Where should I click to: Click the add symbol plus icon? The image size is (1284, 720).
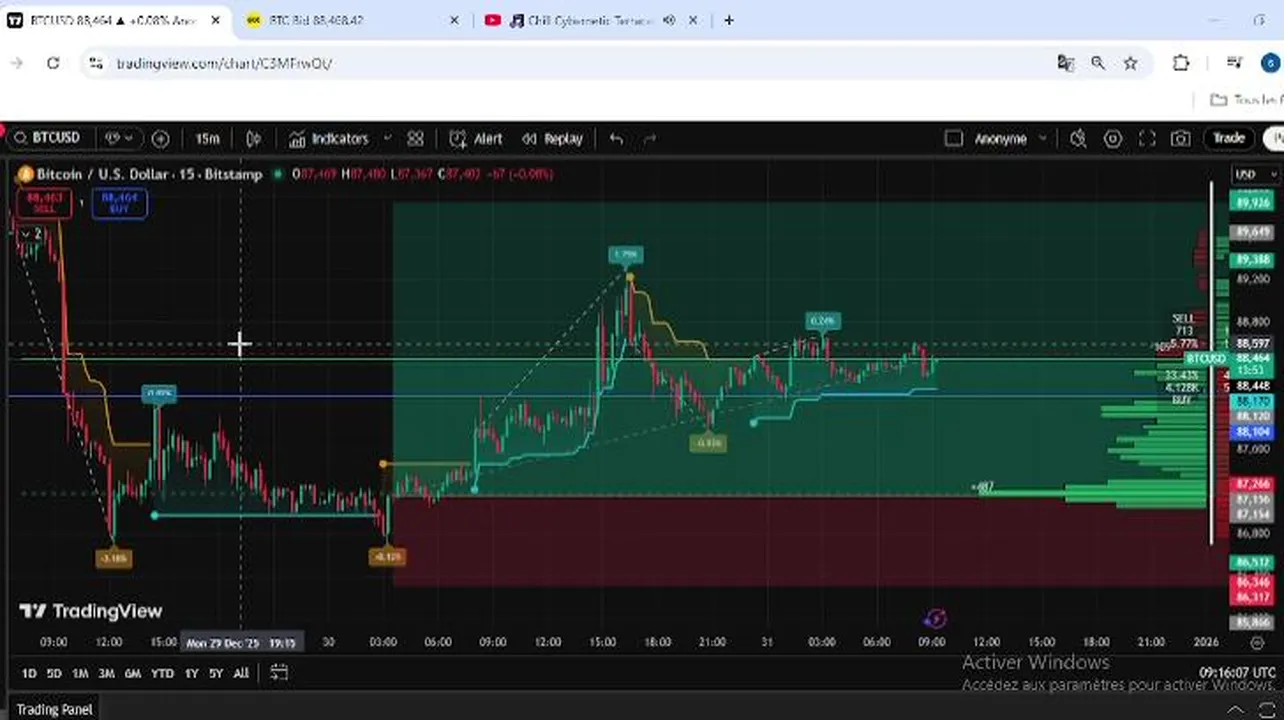(x=160, y=138)
